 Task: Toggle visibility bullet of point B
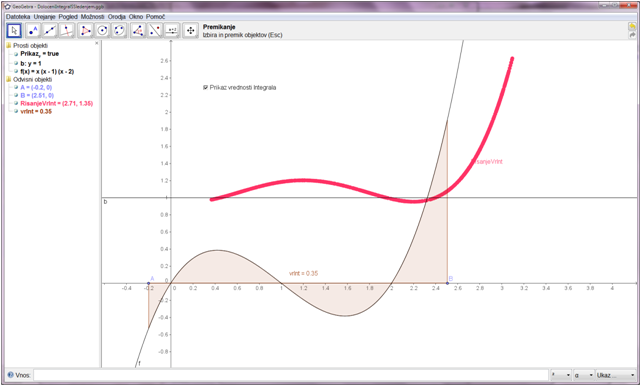16,96
